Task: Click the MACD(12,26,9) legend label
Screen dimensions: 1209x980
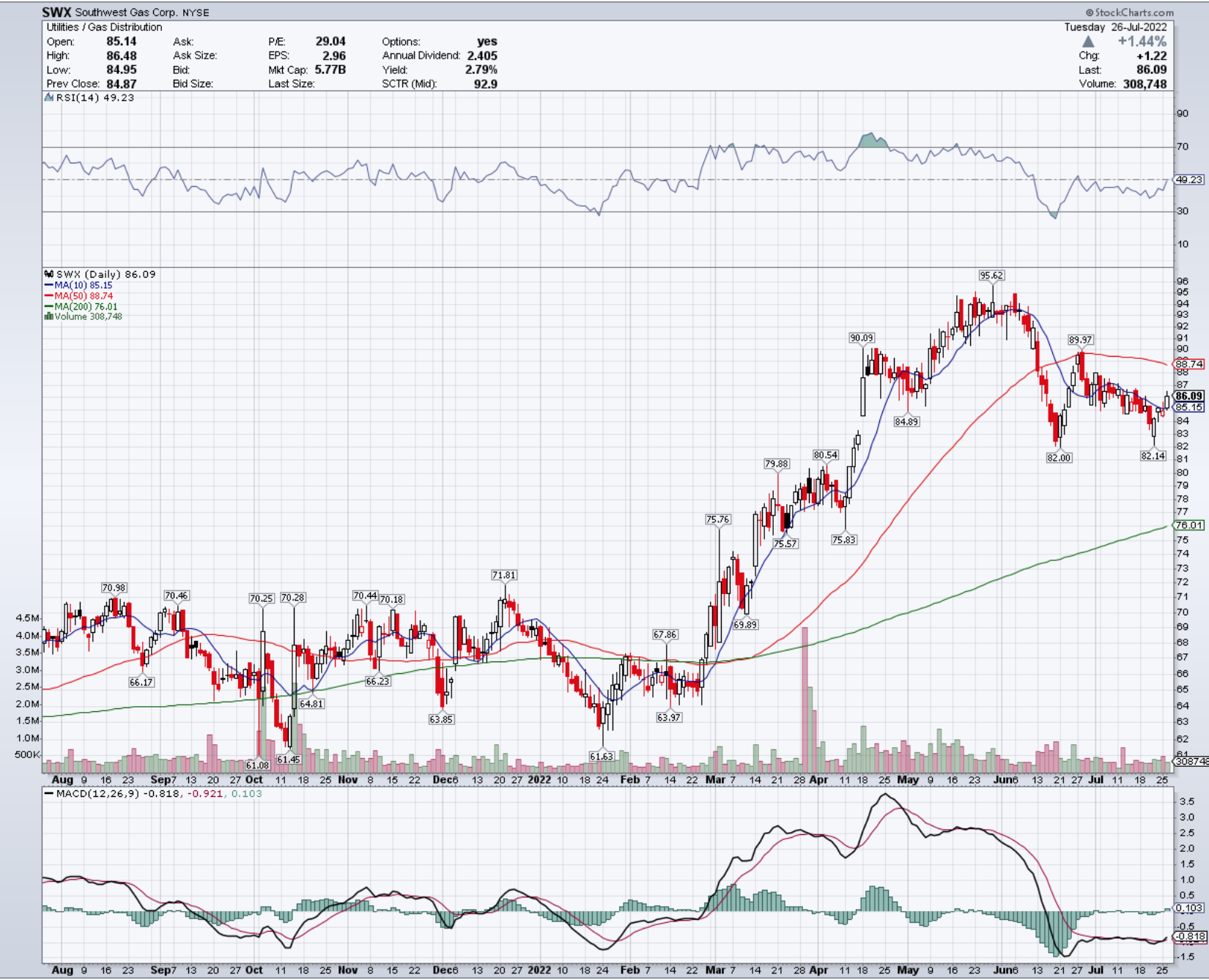Action: pos(97,793)
